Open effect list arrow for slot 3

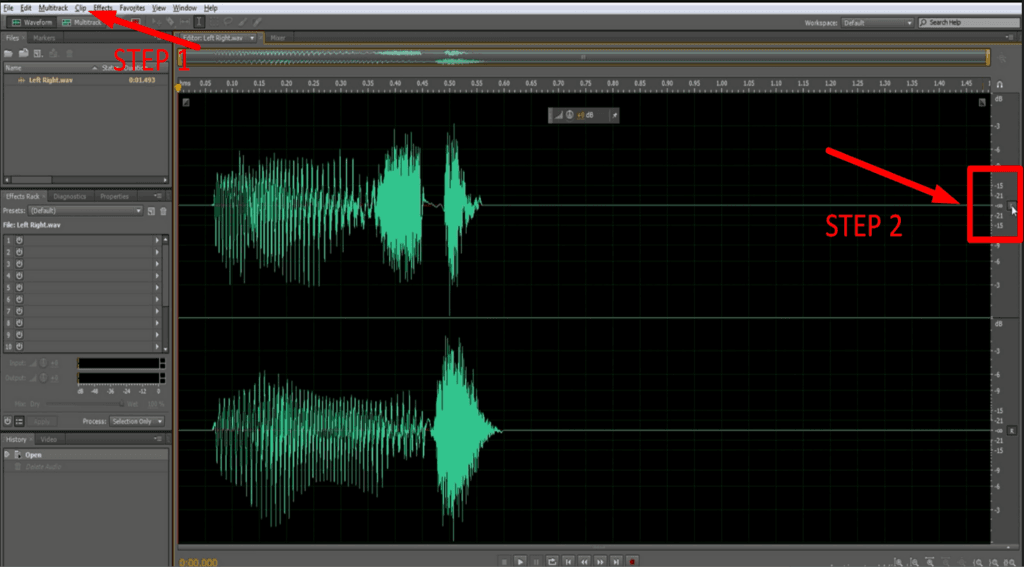point(157,264)
